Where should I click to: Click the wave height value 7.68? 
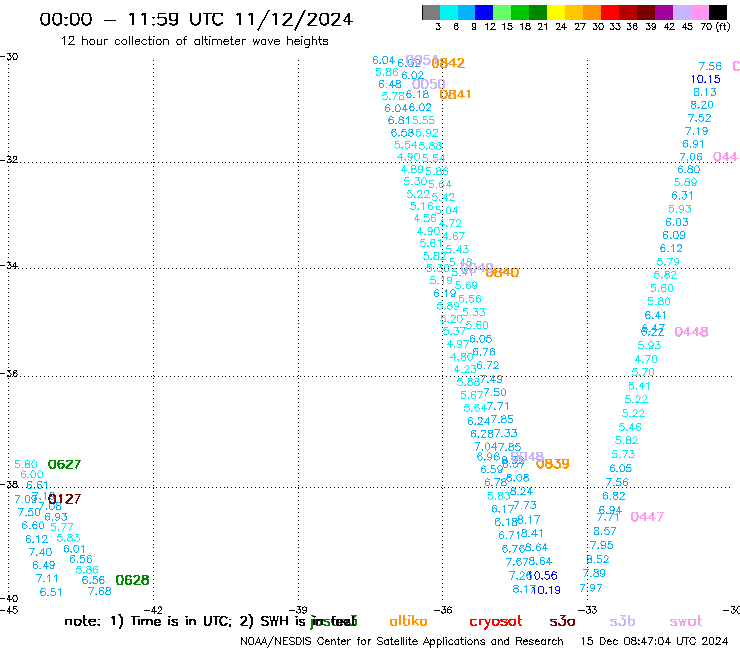click(100, 591)
